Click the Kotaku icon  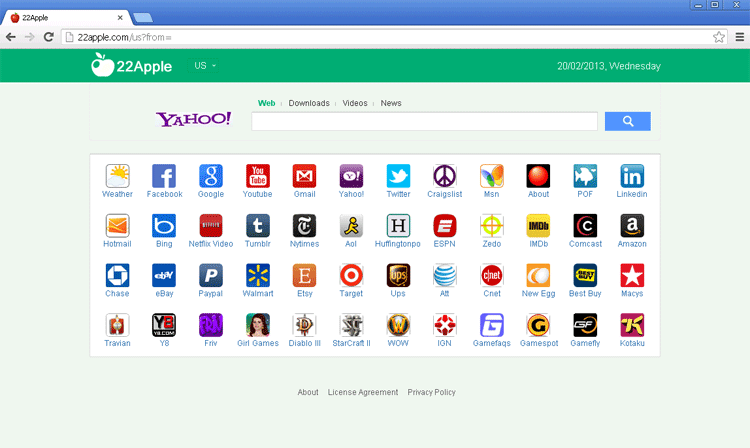[632, 325]
